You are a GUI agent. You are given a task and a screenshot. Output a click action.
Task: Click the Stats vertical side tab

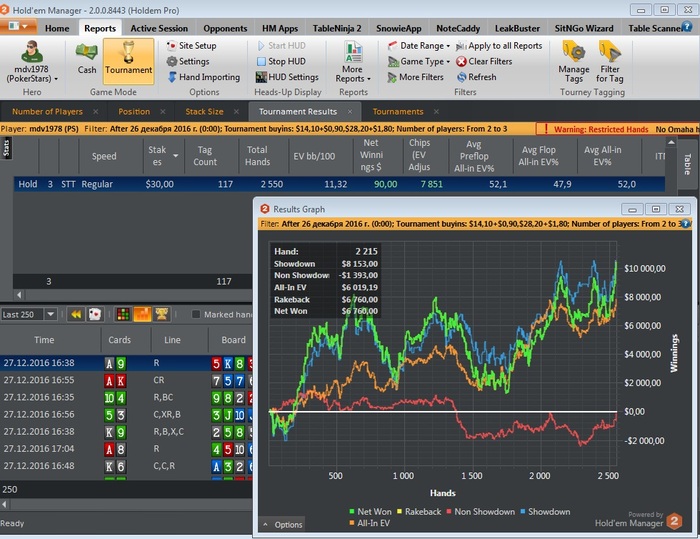click(6, 148)
